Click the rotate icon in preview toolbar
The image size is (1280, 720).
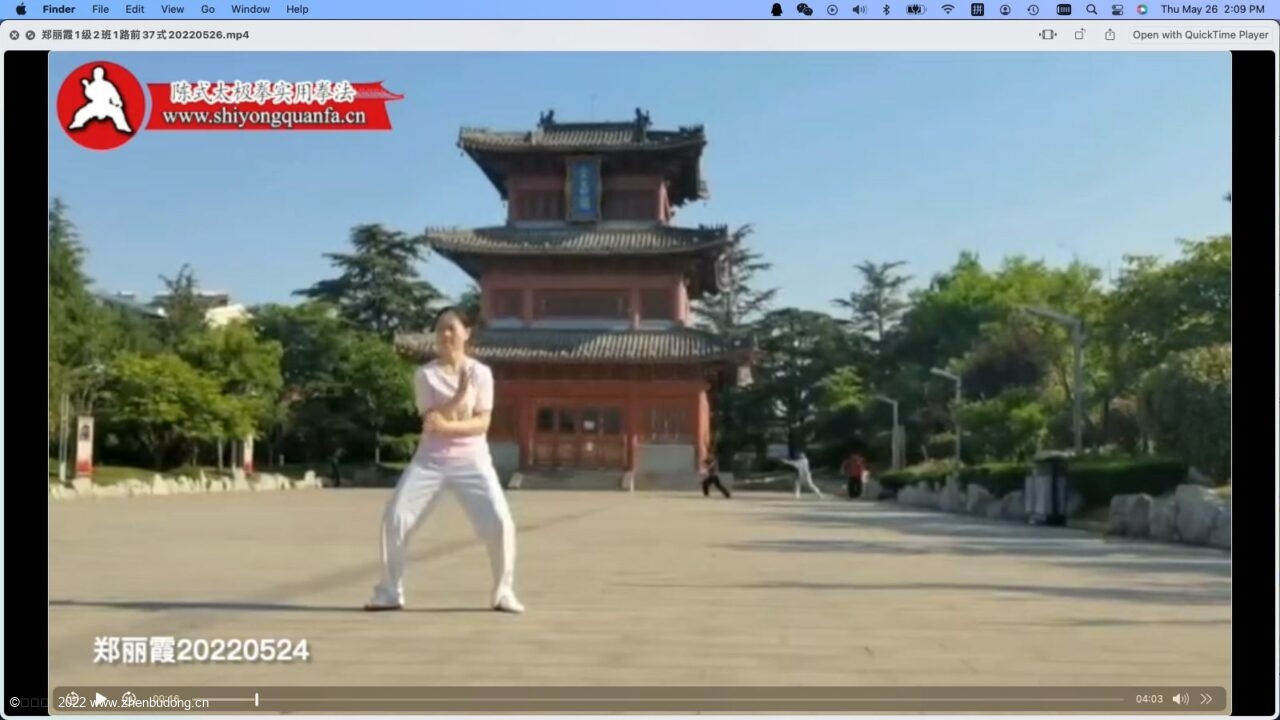tap(1080, 35)
